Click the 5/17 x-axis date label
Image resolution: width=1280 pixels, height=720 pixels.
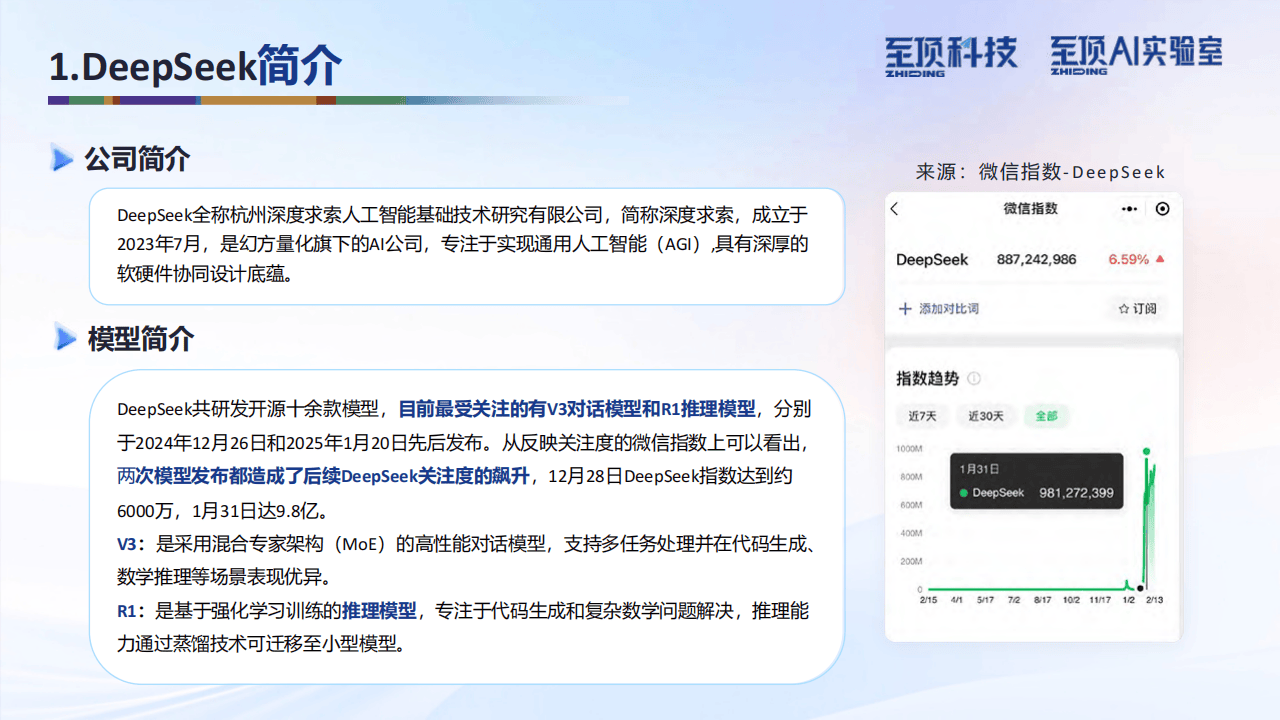click(985, 600)
